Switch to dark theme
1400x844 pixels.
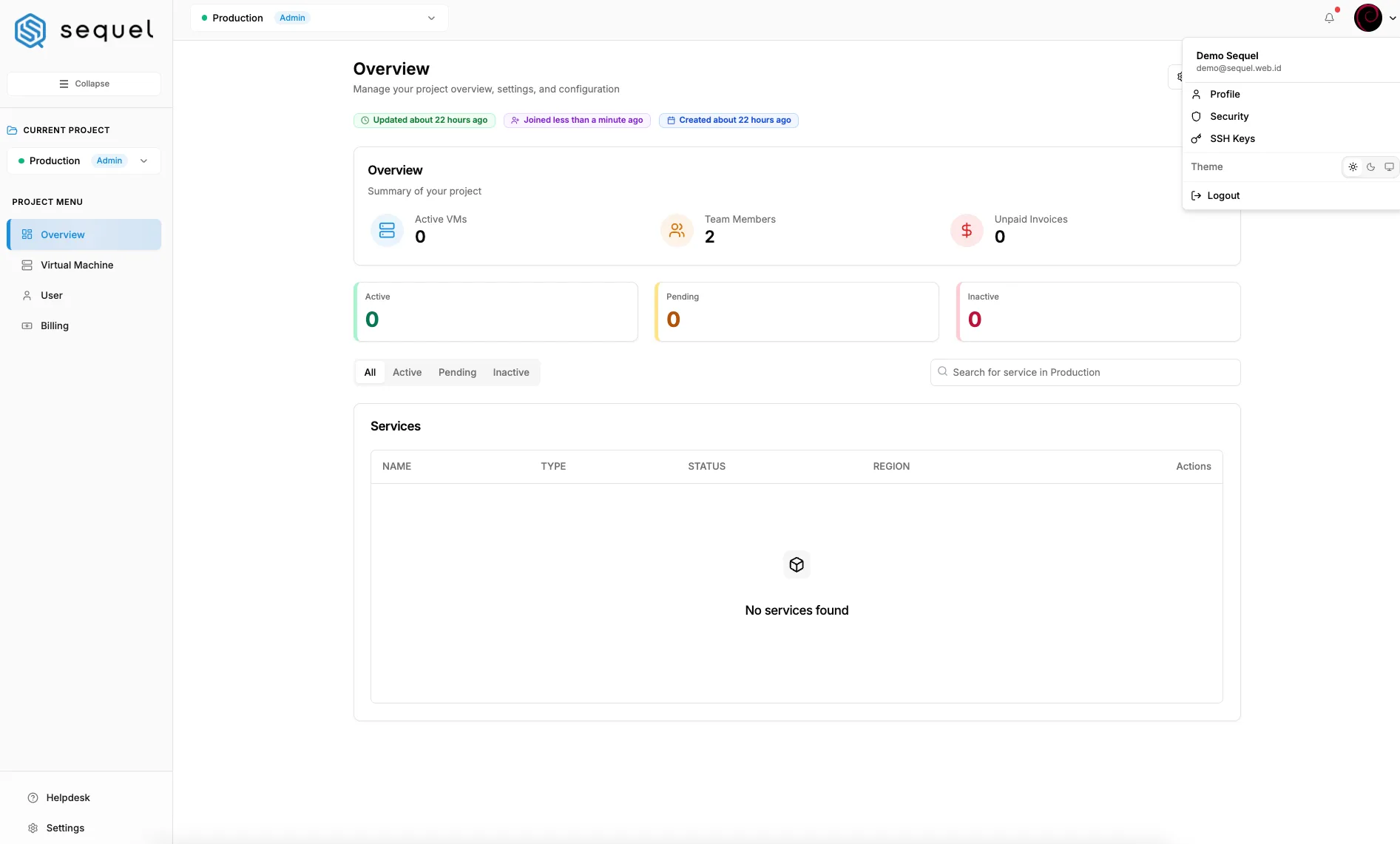click(x=1371, y=167)
